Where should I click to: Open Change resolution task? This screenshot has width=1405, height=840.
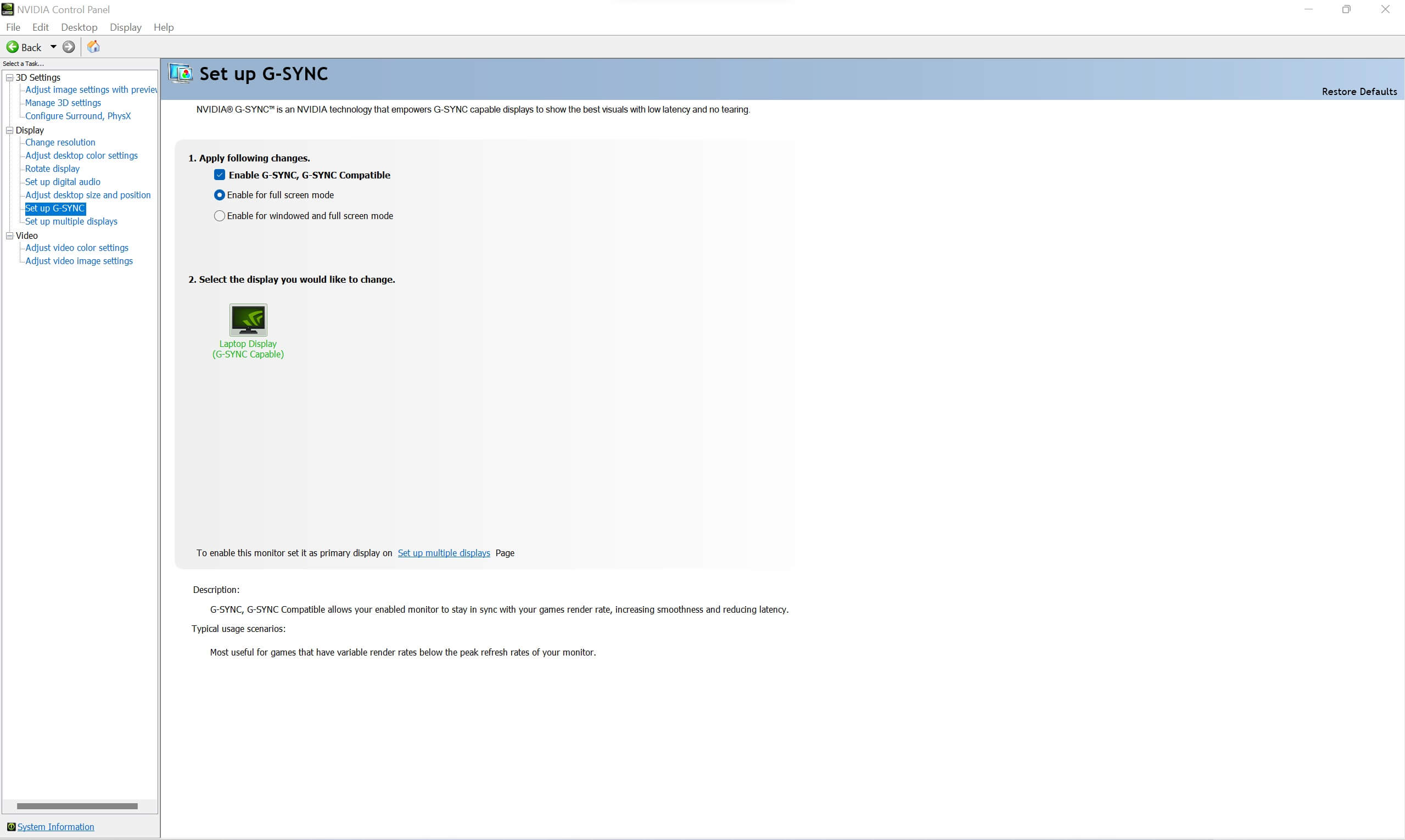pos(60,142)
